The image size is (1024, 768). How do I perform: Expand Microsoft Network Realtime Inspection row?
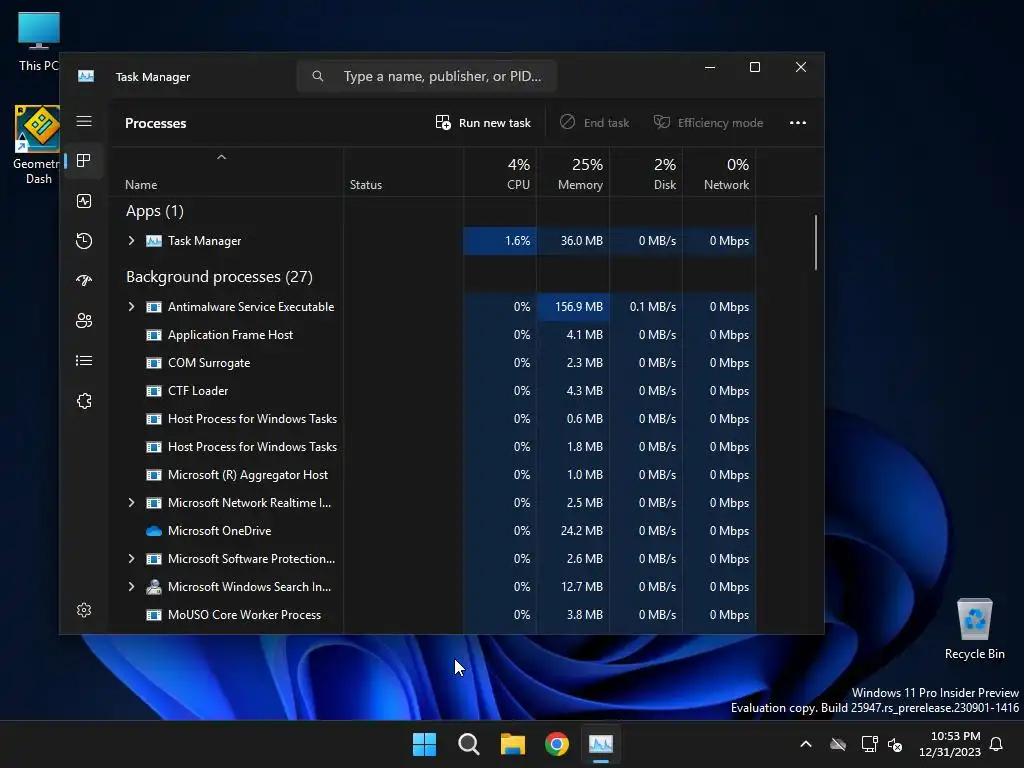131,503
